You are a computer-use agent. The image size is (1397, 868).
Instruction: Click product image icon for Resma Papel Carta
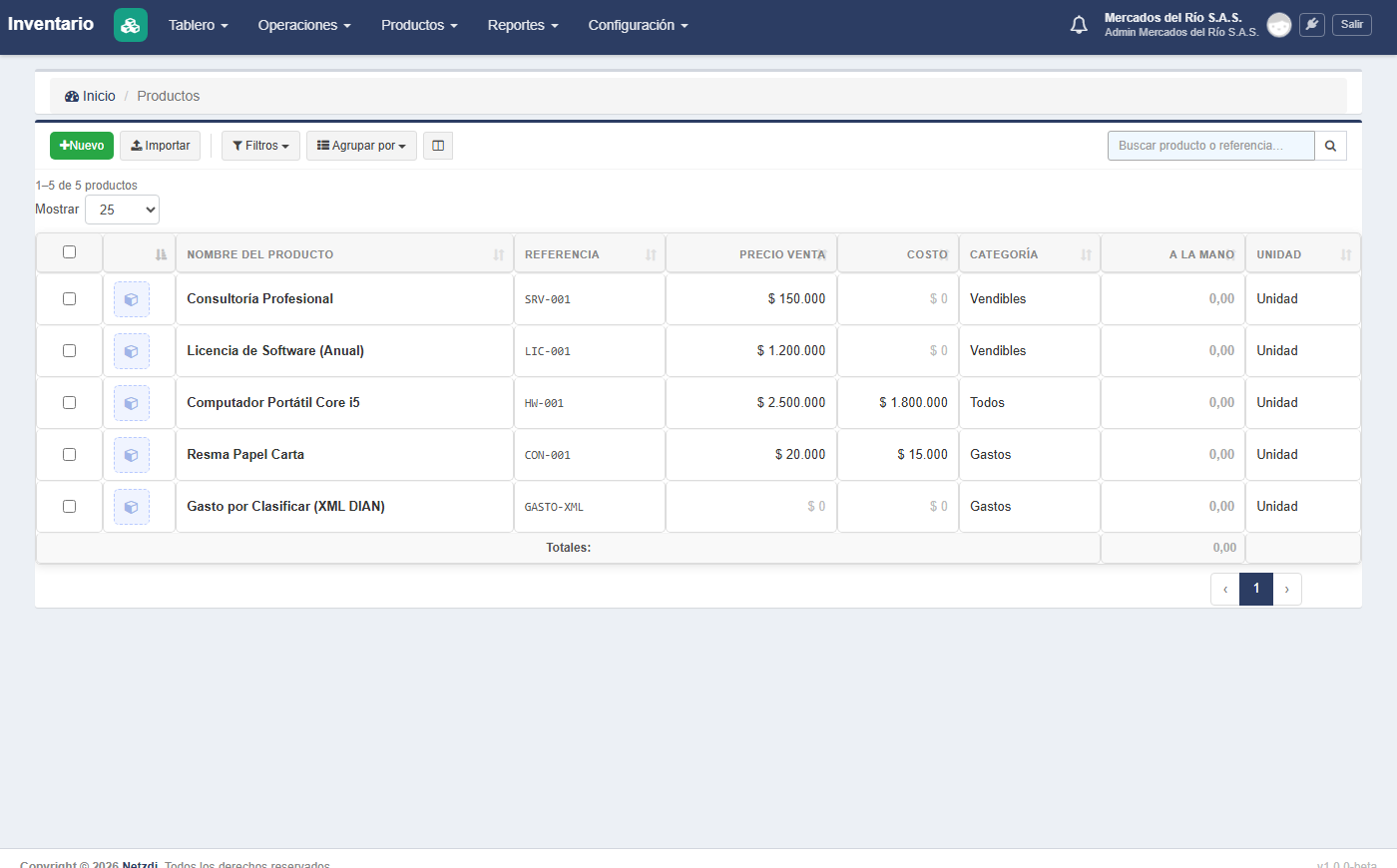[132, 455]
